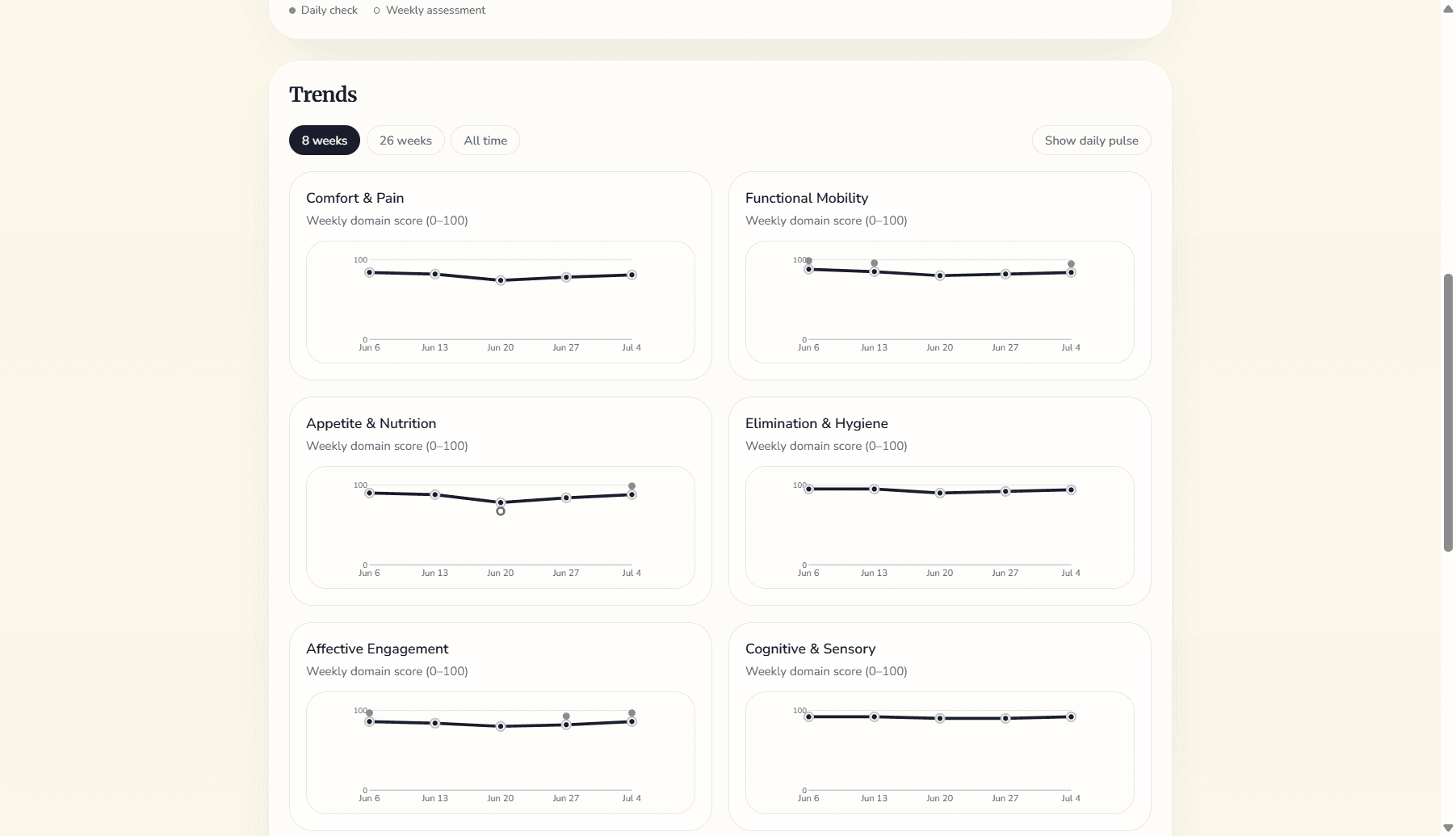
Task: Click the Jun 13 point in Elimination & Hygiene chart
Action: (875, 489)
